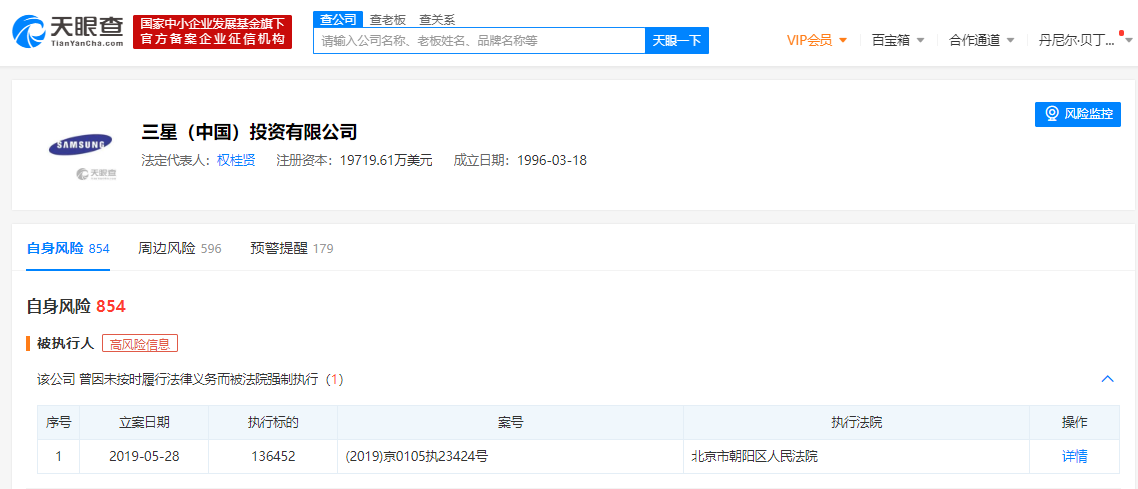Screen dimensions: 1138x489
Task: Open 详情 link for case row 1
Action: [x=1074, y=456]
